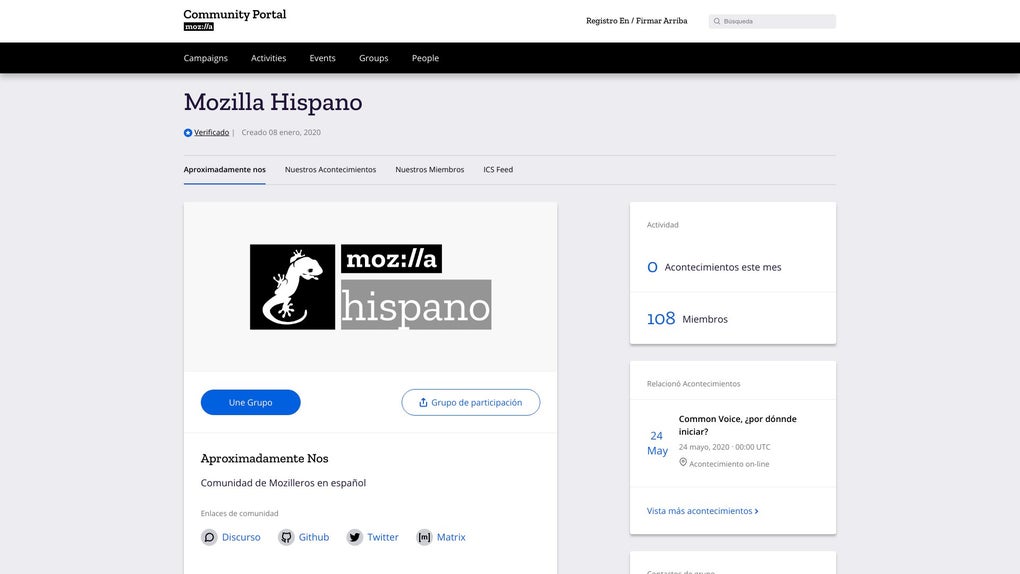Open the Discurso community link
This screenshot has height=574, width=1020.
[x=241, y=538]
